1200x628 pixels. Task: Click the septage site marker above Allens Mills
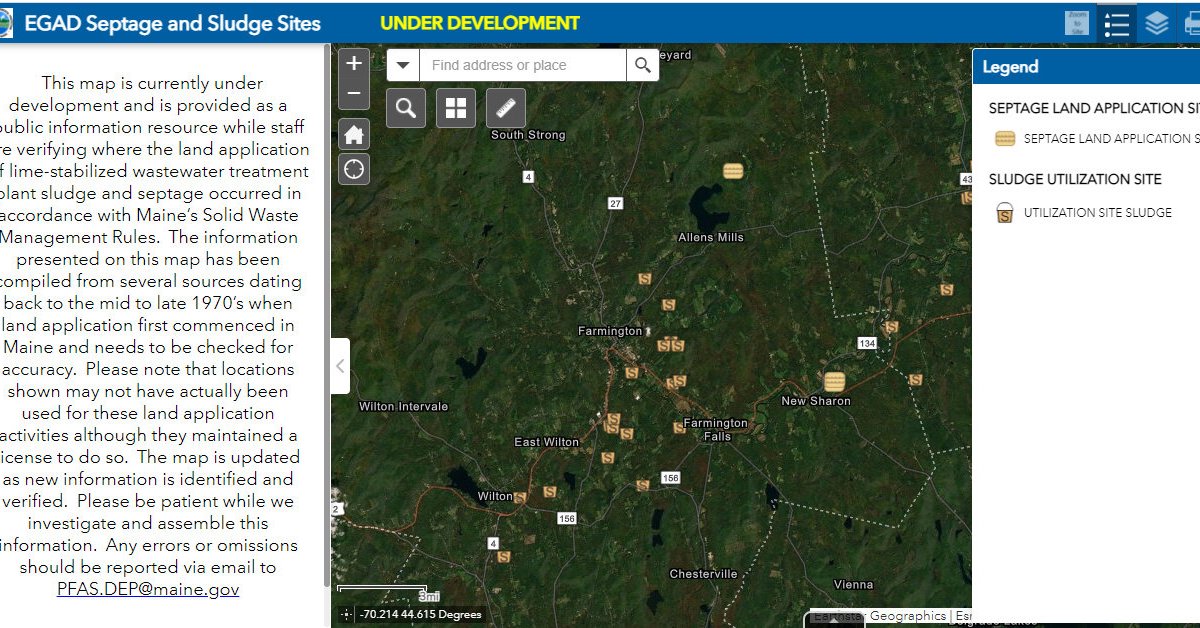(733, 170)
